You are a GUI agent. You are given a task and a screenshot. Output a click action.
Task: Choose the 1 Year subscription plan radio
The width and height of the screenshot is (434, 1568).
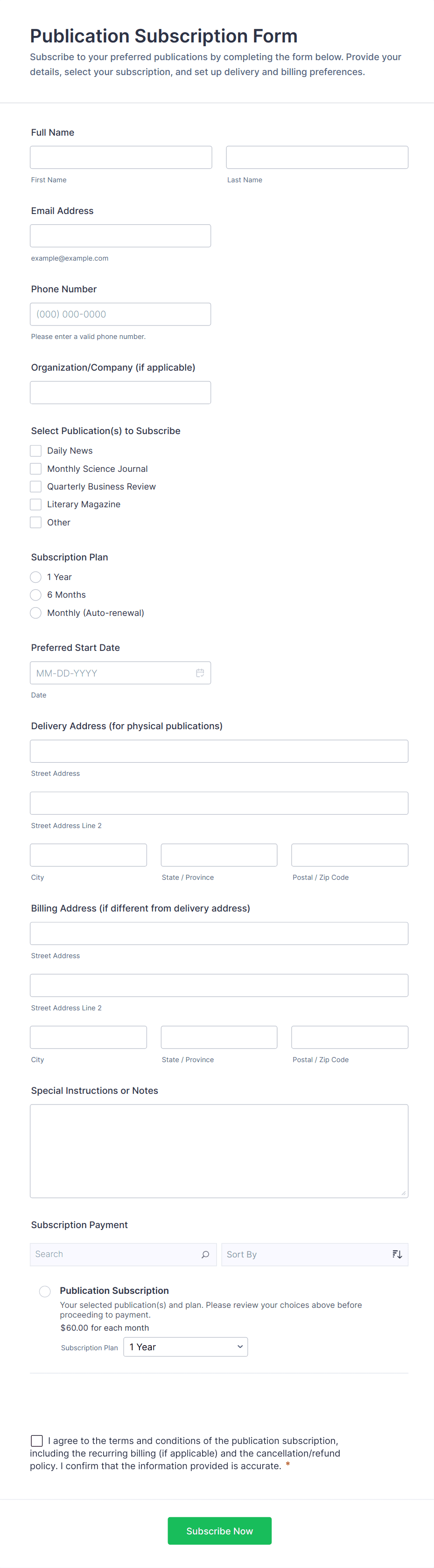[36, 577]
